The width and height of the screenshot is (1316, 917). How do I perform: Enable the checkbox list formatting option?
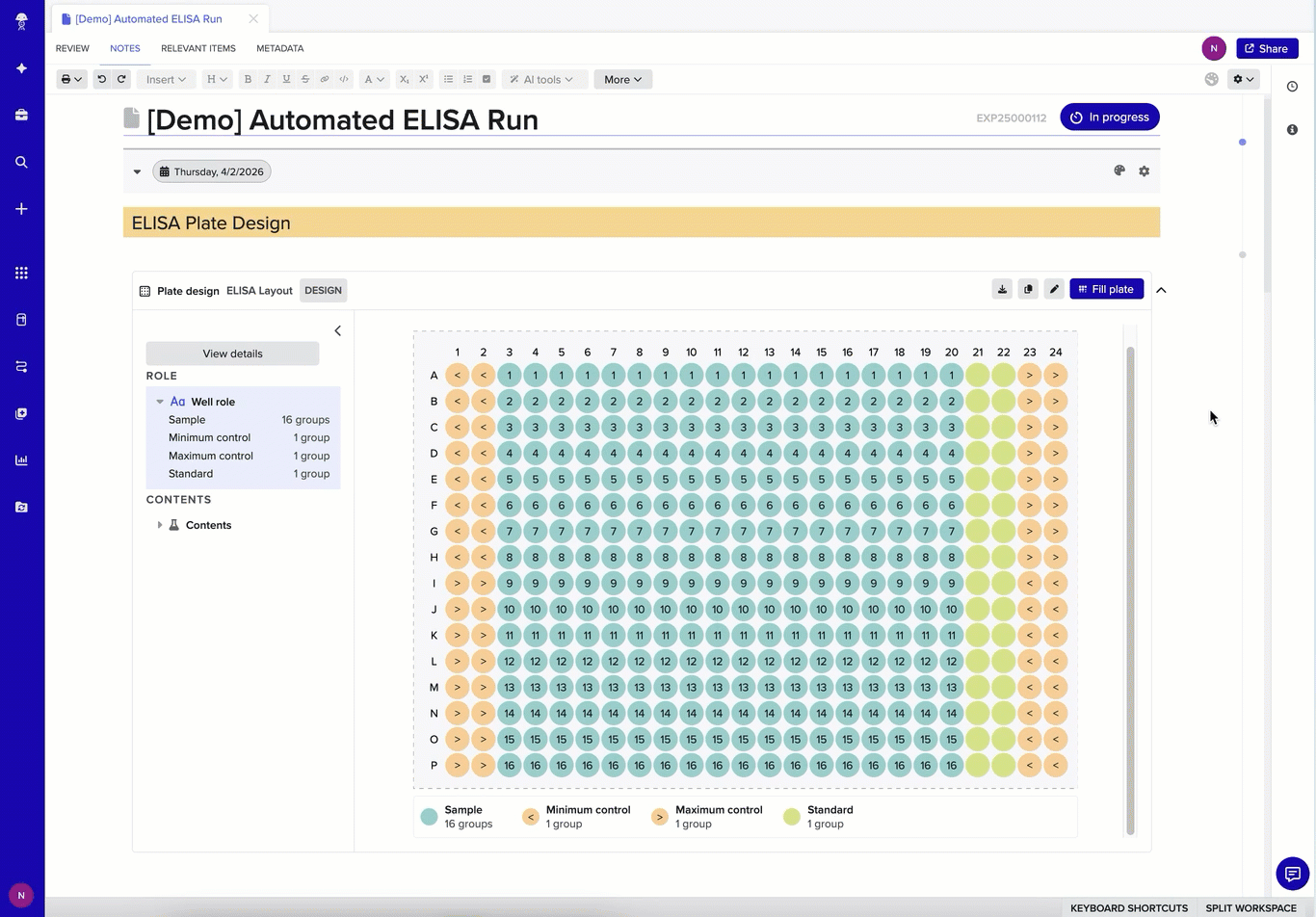pos(487,79)
